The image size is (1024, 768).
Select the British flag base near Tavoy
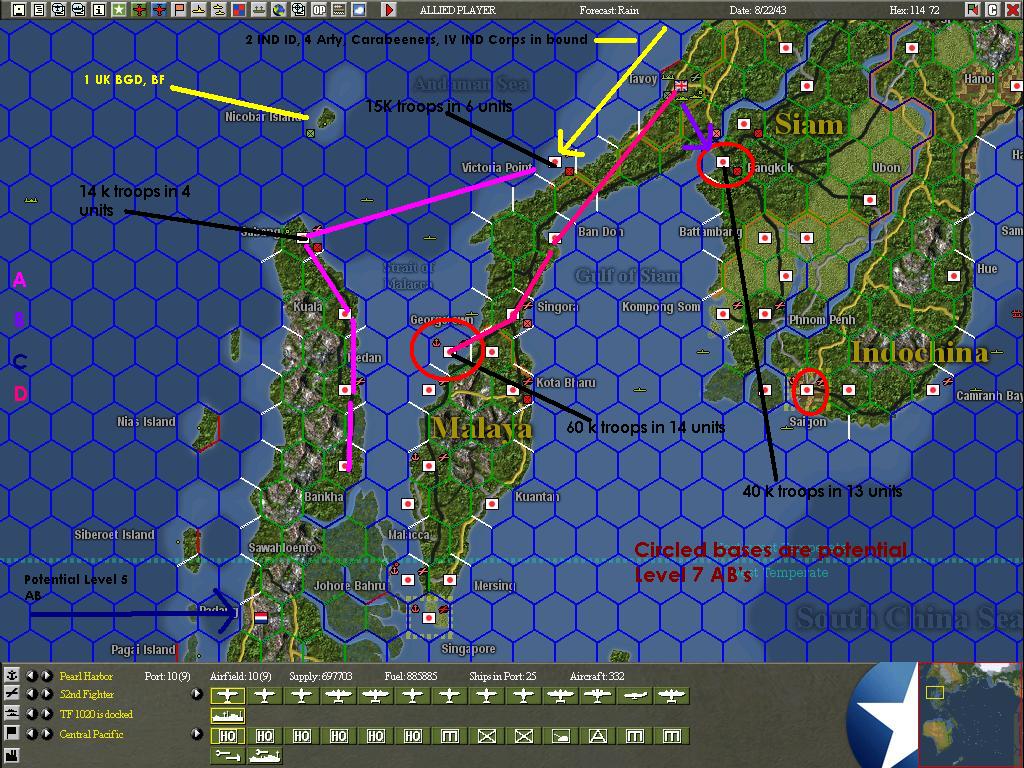pyautogui.click(x=681, y=86)
